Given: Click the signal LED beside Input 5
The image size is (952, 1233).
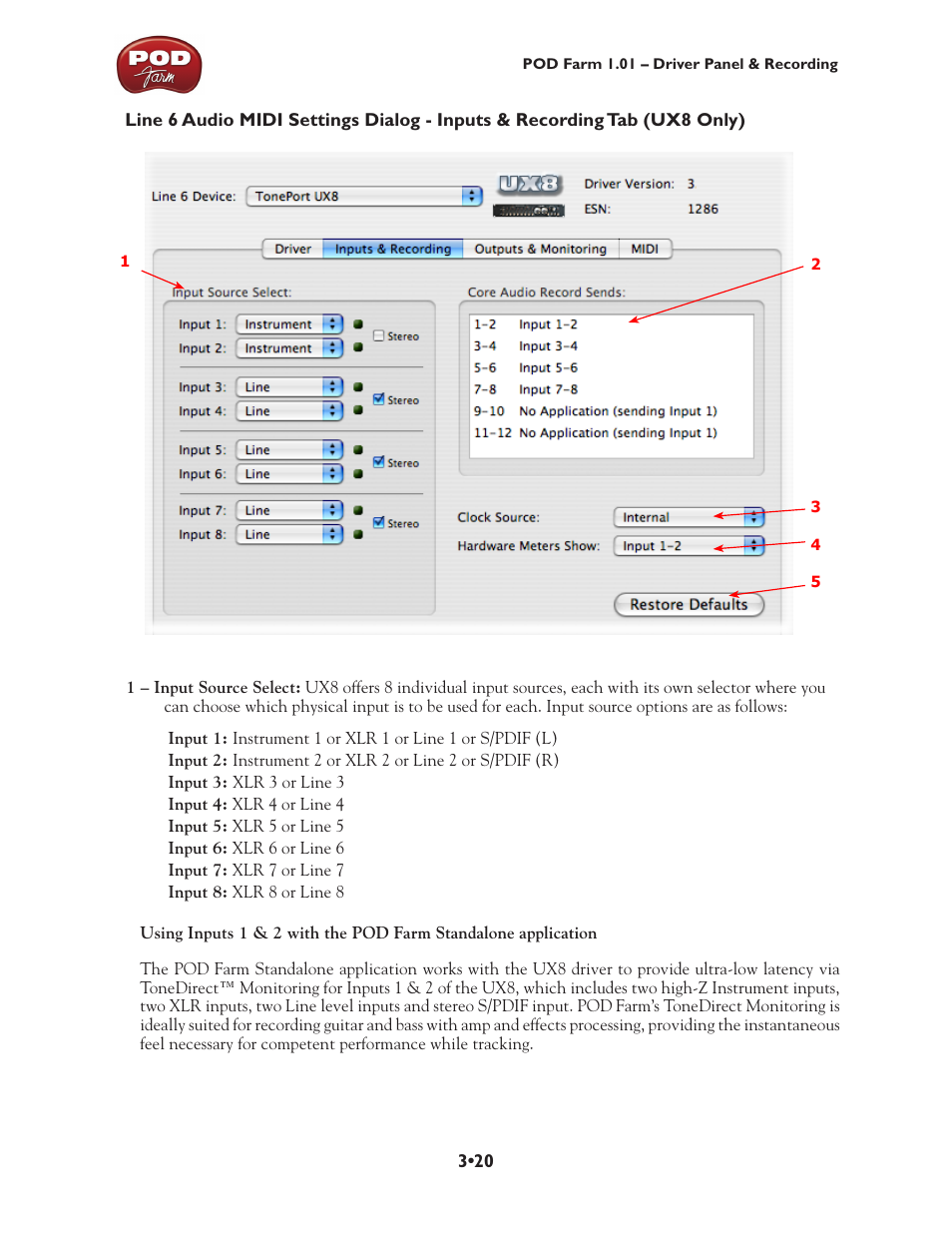Looking at the screenshot, I should pos(358,450).
